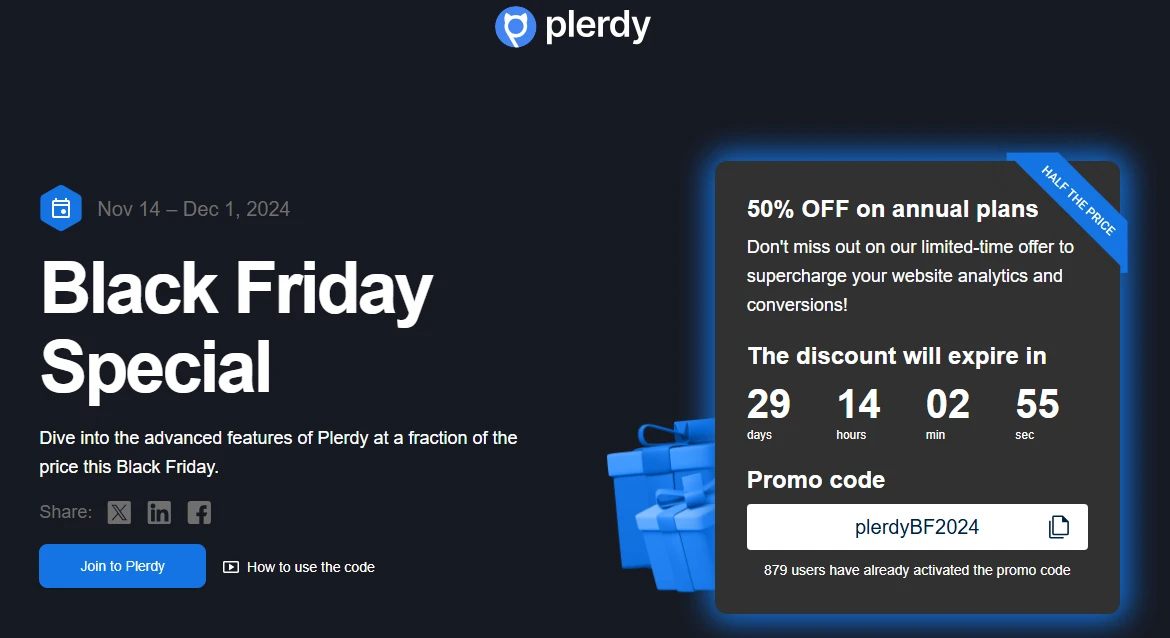This screenshot has width=1170, height=638.
Task: Click the 50% OFF on annual plans heading
Action: click(892, 209)
